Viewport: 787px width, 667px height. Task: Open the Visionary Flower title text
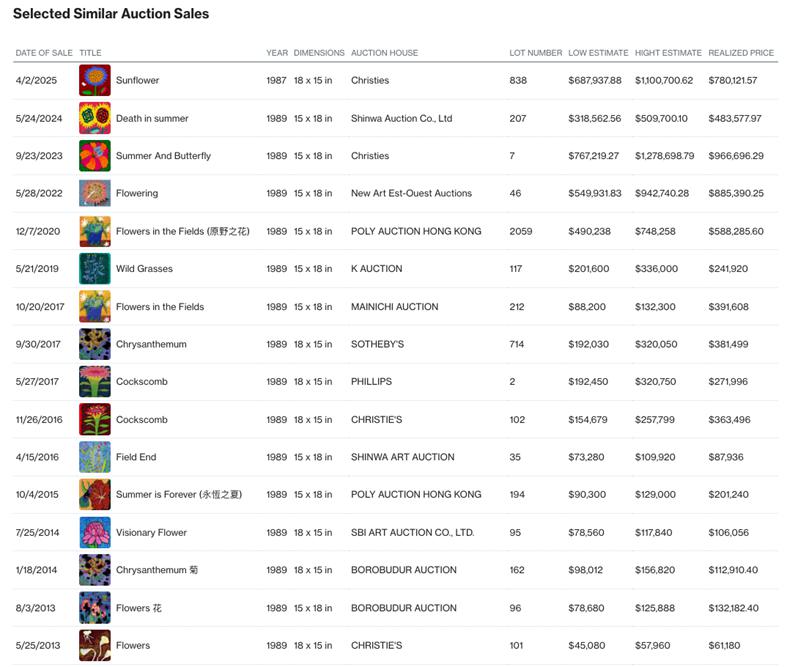(151, 533)
